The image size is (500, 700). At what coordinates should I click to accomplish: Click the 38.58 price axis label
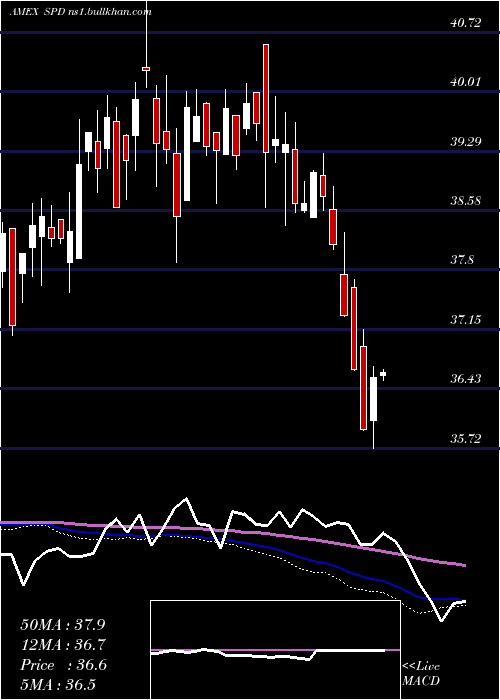[x=466, y=200]
